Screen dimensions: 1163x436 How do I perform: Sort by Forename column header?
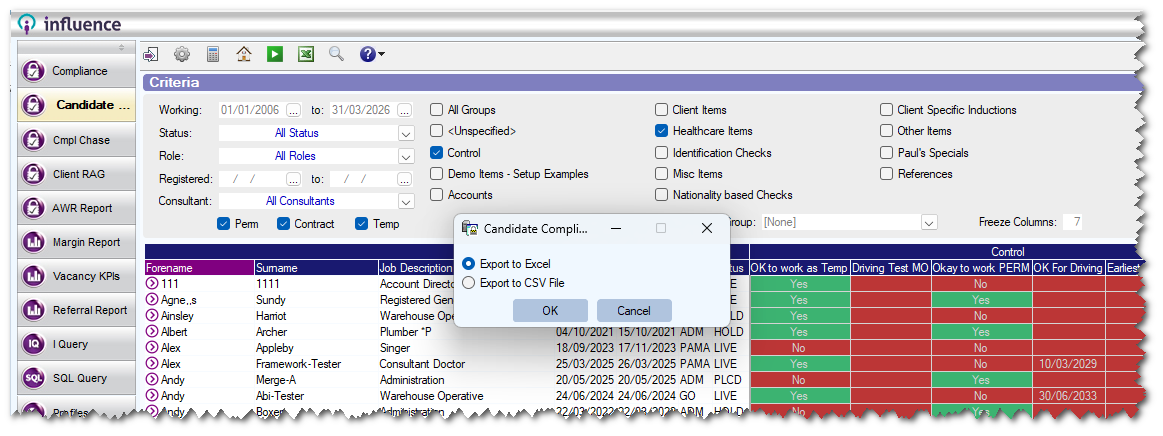(200, 268)
